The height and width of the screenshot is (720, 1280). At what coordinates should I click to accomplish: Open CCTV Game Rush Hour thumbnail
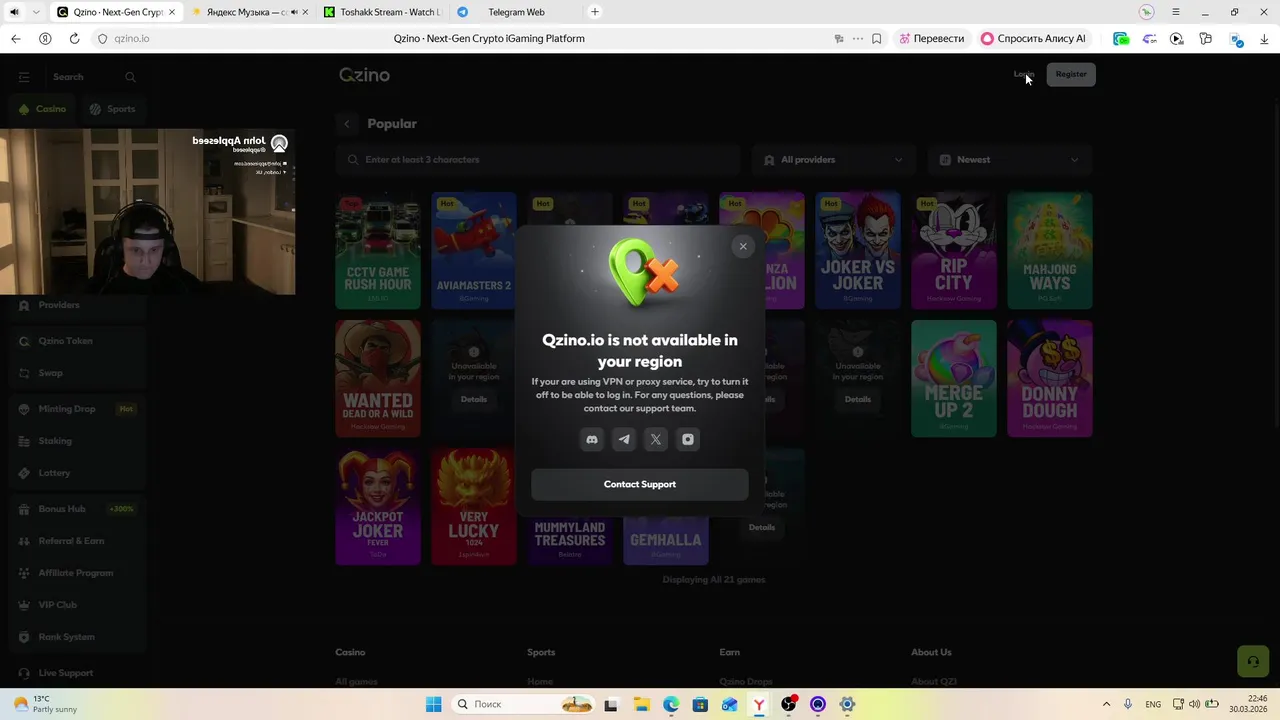coord(378,250)
